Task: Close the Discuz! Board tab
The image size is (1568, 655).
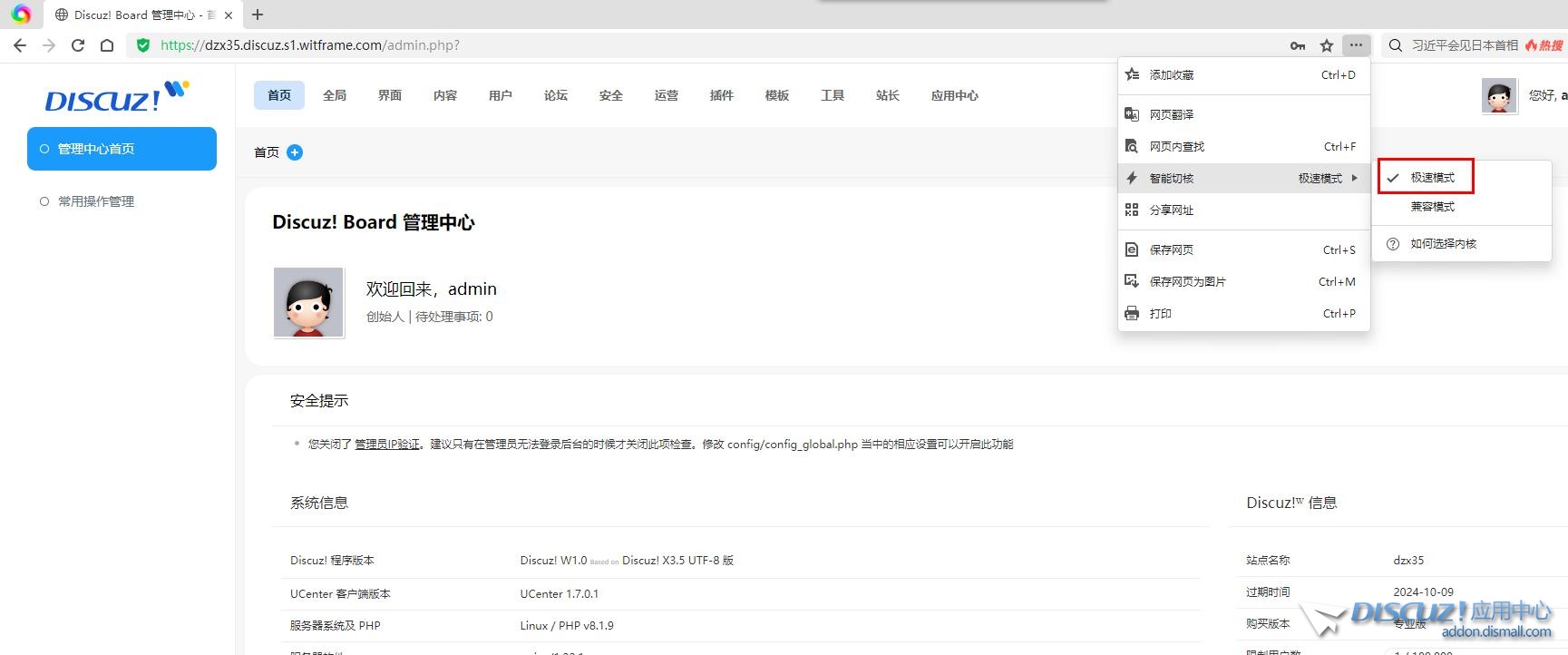Action: coord(229,15)
